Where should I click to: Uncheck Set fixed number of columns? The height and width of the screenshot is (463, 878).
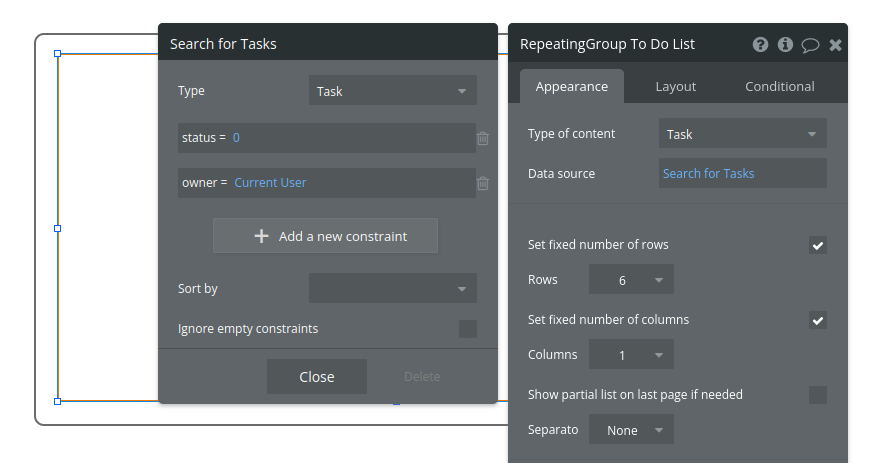click(x=818, y=320)
